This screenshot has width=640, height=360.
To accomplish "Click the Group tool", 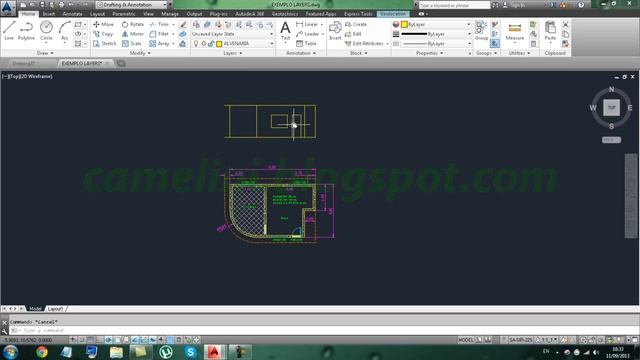I will (481, 31).
